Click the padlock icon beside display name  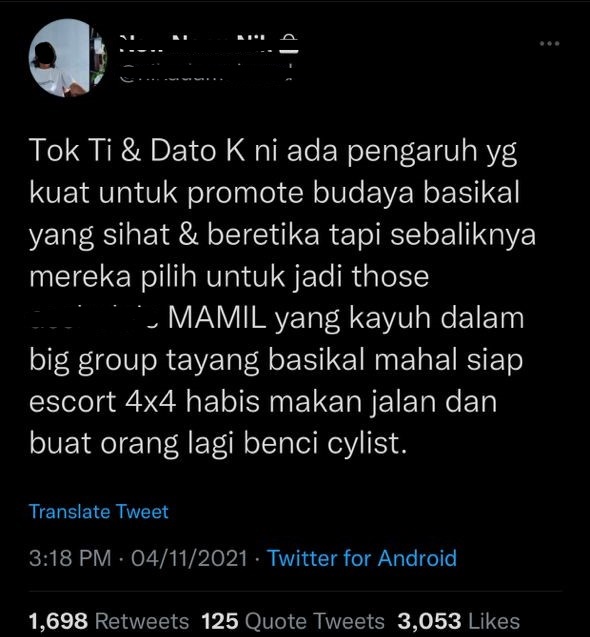tap(289, 44)
